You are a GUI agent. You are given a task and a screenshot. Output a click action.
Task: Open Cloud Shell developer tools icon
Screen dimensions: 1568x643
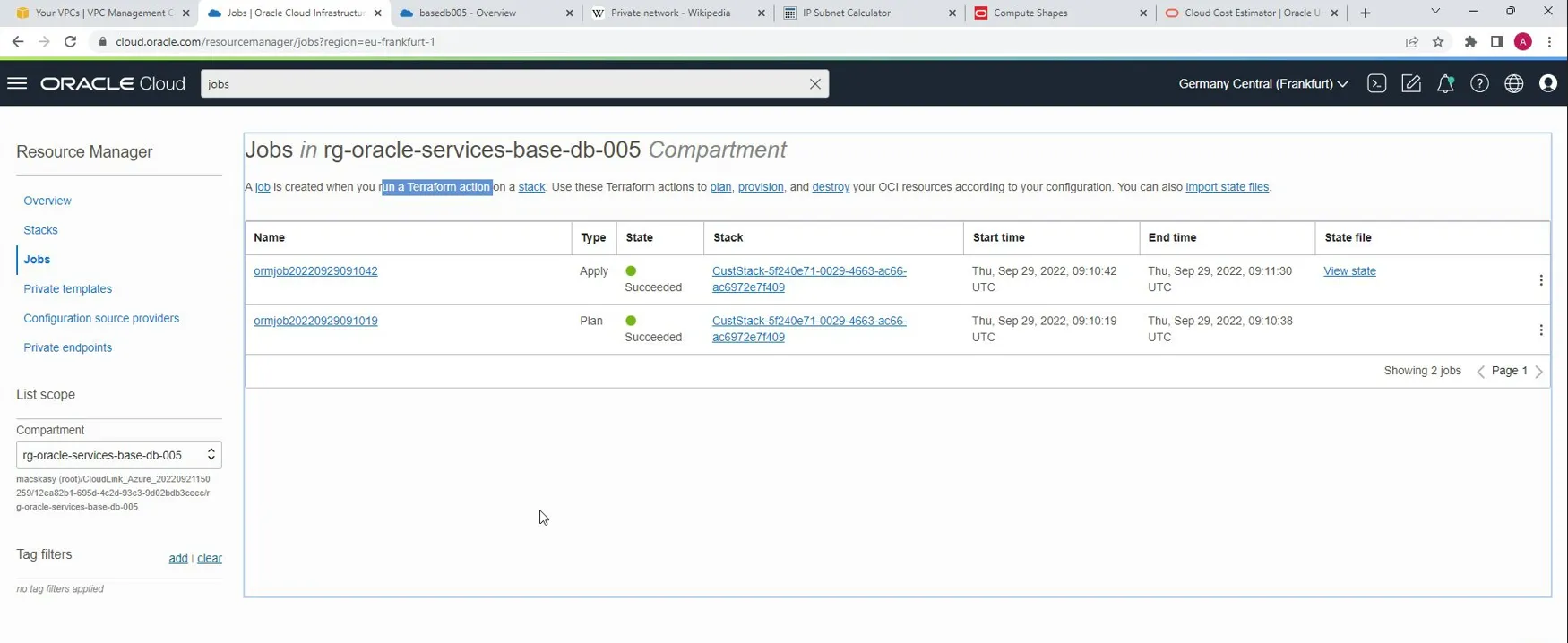pyautogui.click(x=1376, y=83)
